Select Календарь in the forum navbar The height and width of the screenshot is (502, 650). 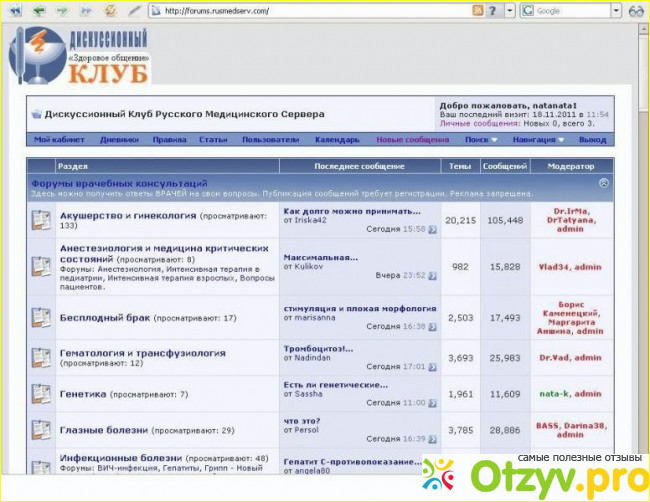click(337, 140)
